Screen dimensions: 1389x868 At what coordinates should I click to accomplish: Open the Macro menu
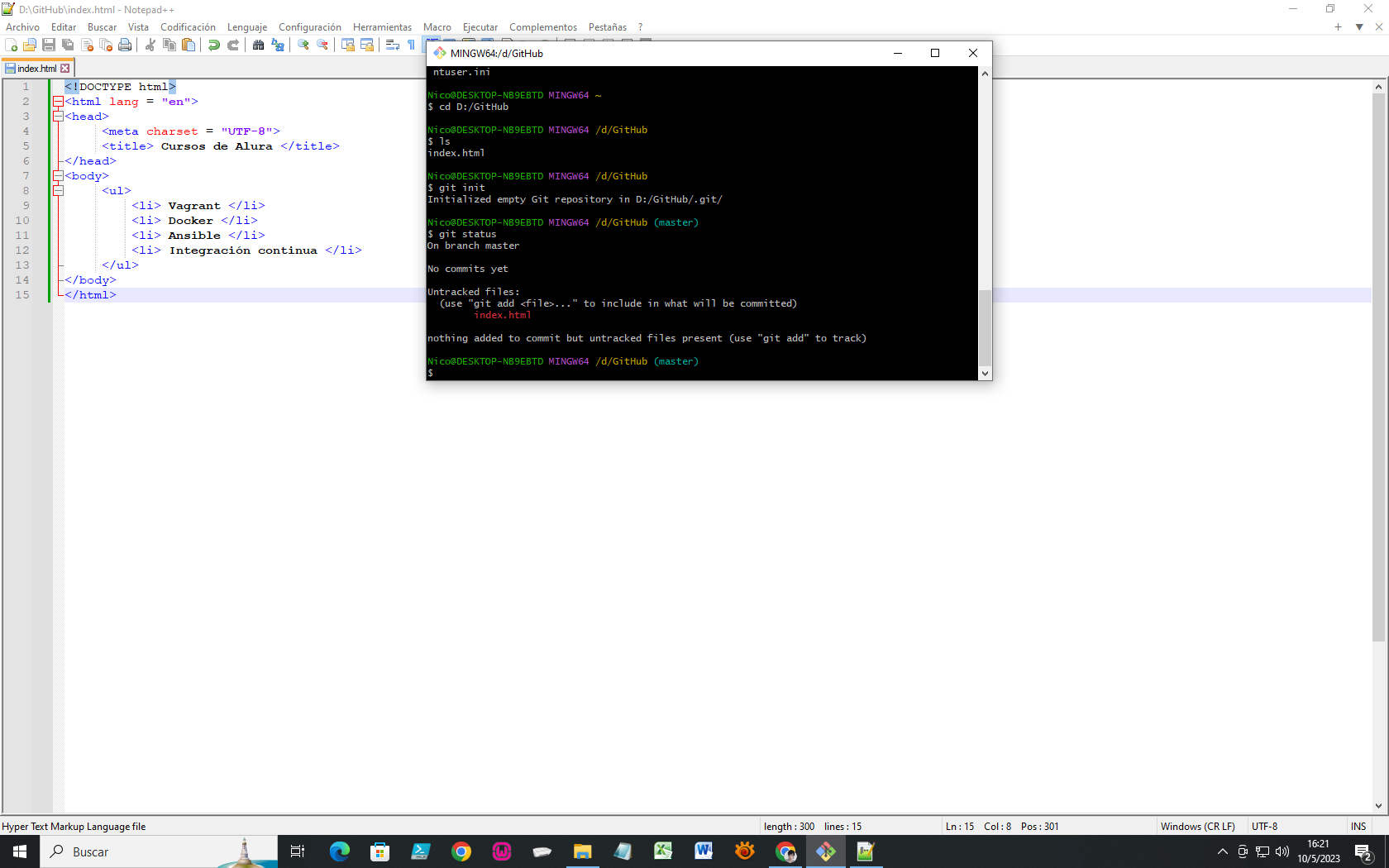437,27
